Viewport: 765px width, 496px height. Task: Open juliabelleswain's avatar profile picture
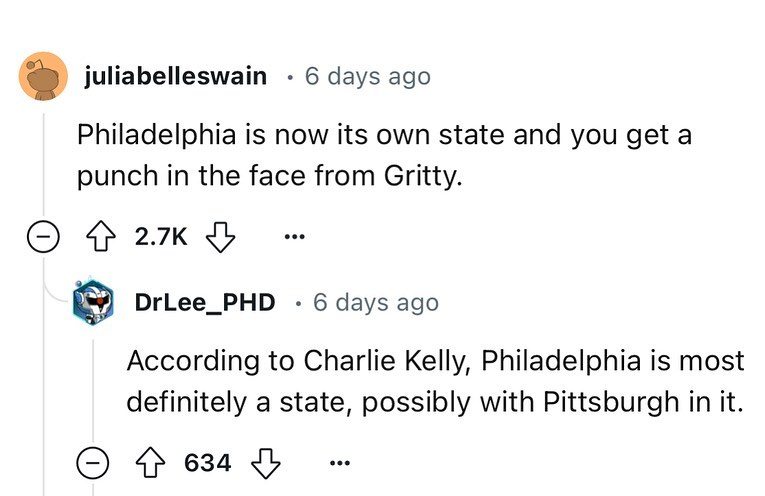click(x=42, y=76)
